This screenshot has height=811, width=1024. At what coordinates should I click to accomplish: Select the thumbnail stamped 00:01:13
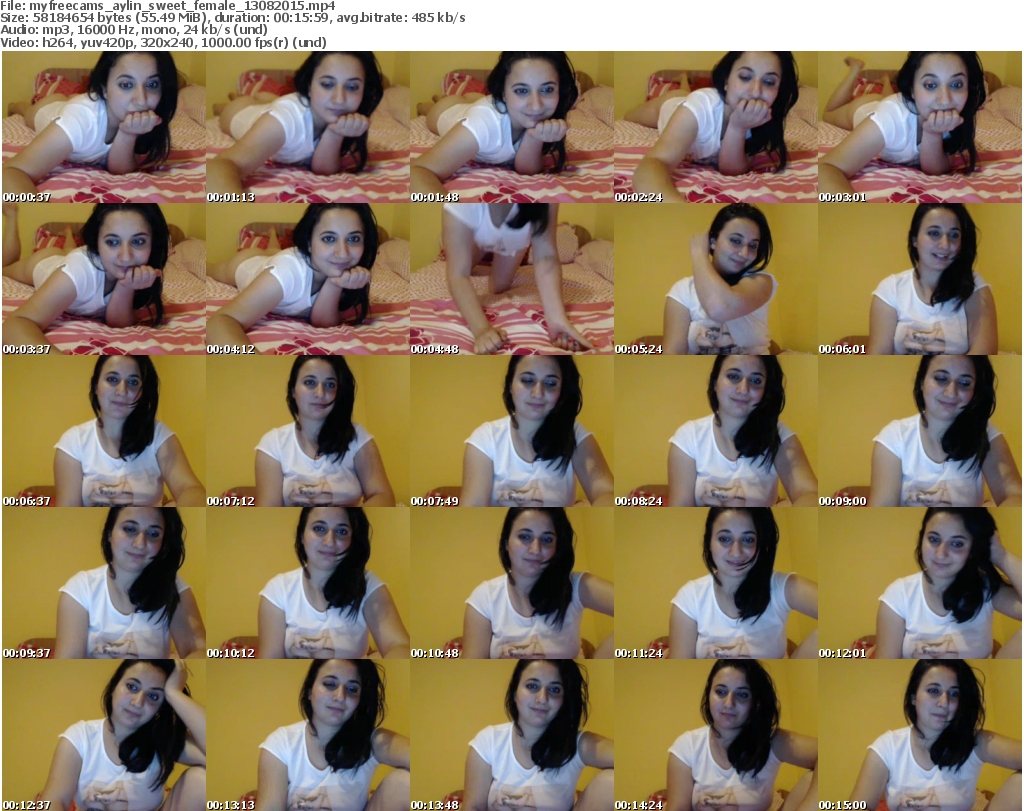pyautogui.click(x=308, y=127)
